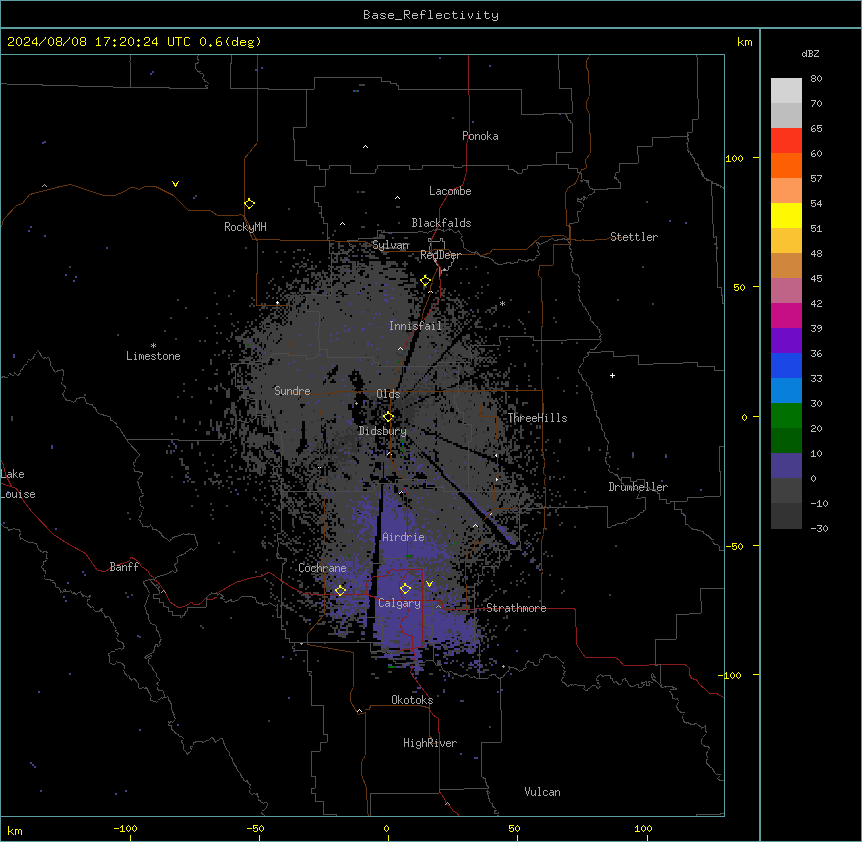Click the Lacombe city label
The width and height of the screenshot is (862, 842).
450,191
